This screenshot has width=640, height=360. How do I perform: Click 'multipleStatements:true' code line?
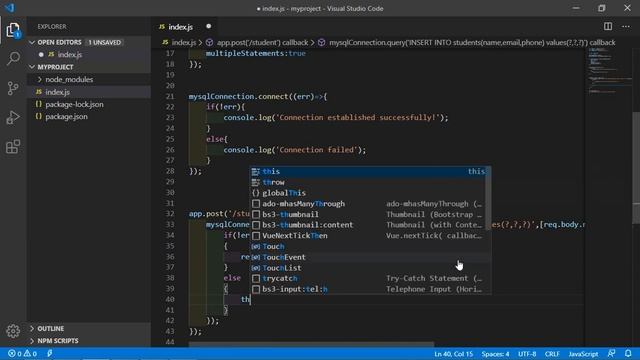(x=256, y=53)
